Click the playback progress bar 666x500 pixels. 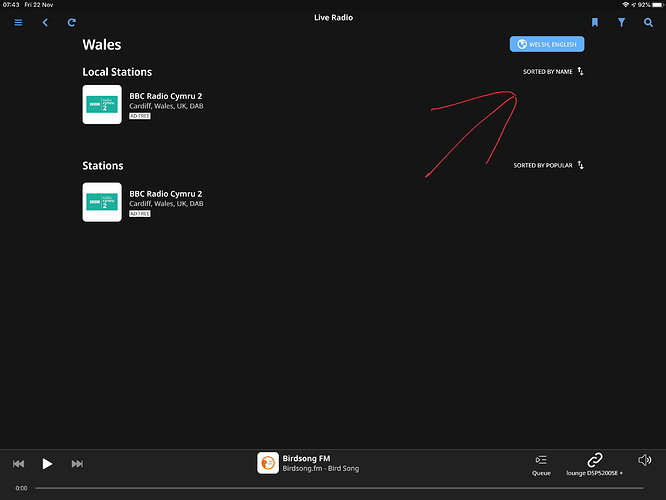pos(339,488)
